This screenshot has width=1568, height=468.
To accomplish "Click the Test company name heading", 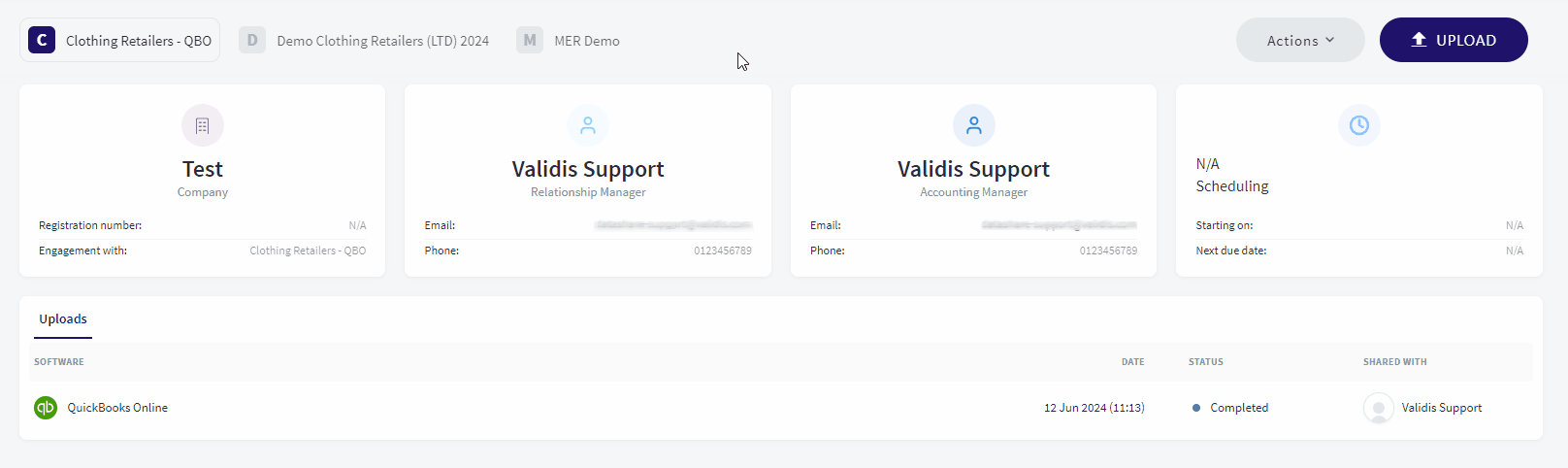I will [203, 169].
